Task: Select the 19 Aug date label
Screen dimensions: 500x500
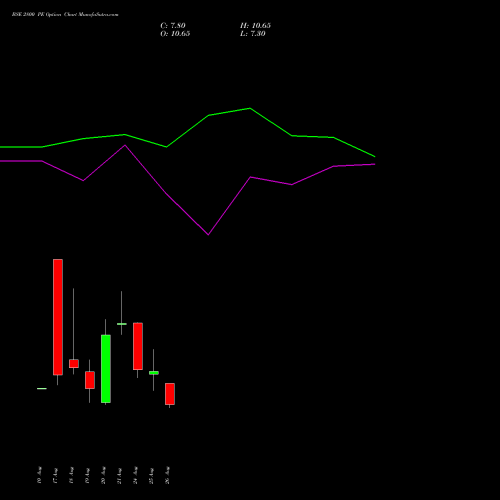Action: click(x=87, y=475)
